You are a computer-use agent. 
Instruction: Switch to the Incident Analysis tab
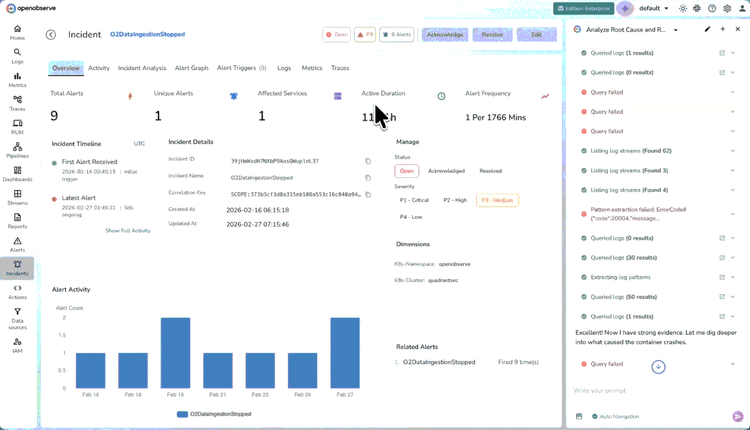(142, 68)
